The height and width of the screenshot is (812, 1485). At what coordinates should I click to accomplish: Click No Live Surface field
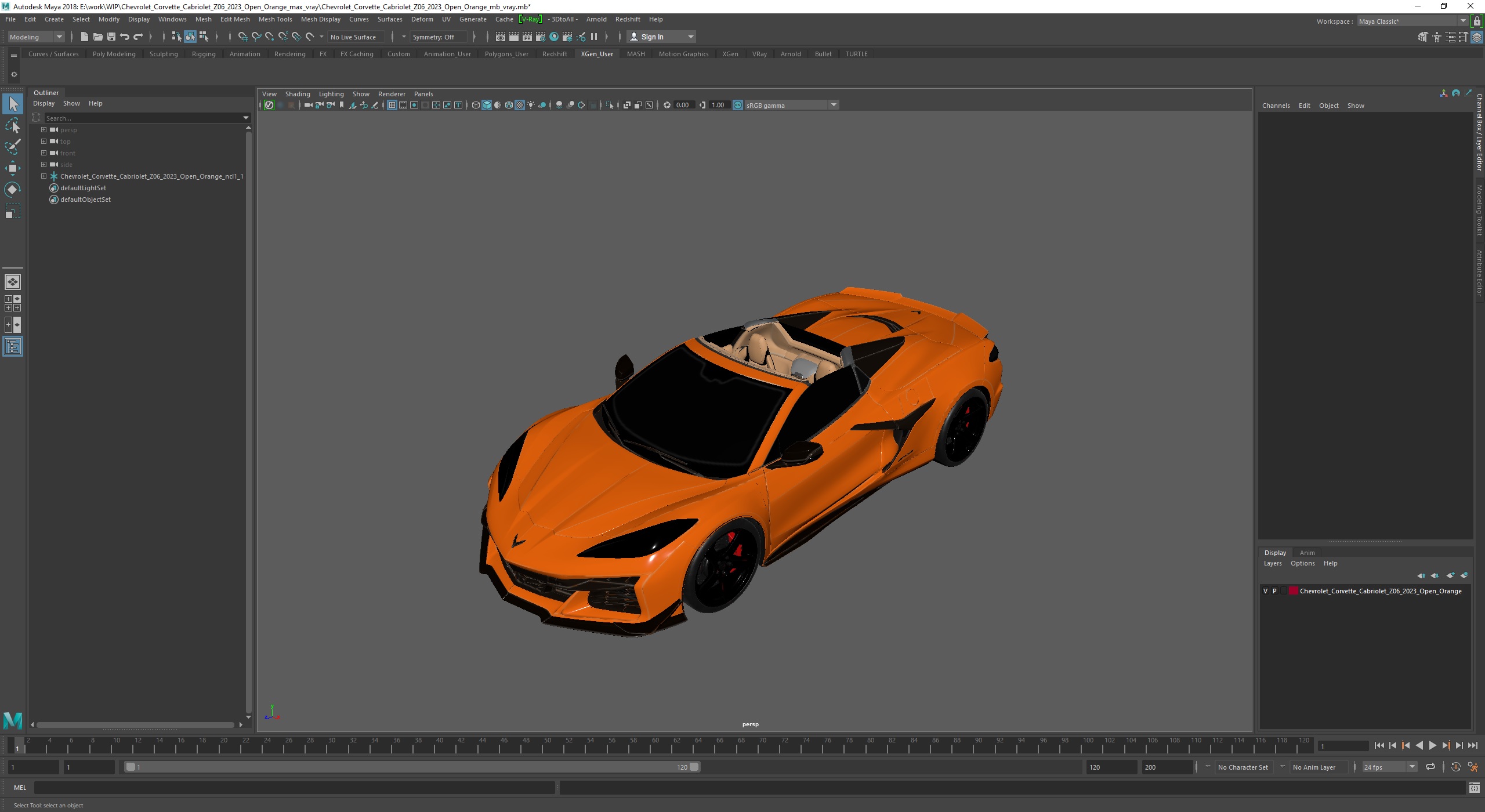[x=356, y=37]
